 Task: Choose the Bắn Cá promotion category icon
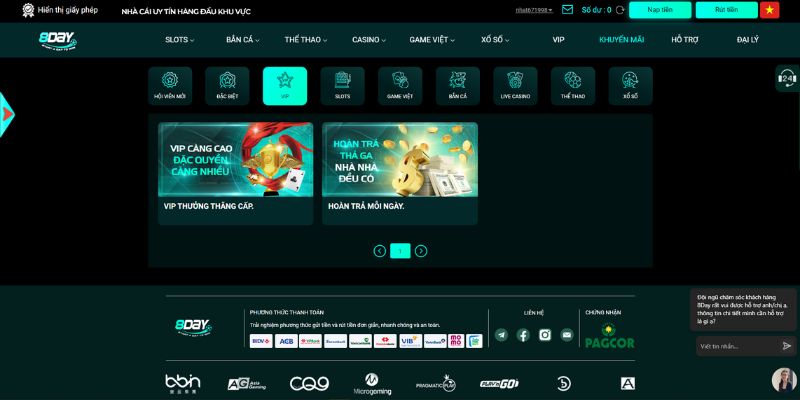(458, 86)
